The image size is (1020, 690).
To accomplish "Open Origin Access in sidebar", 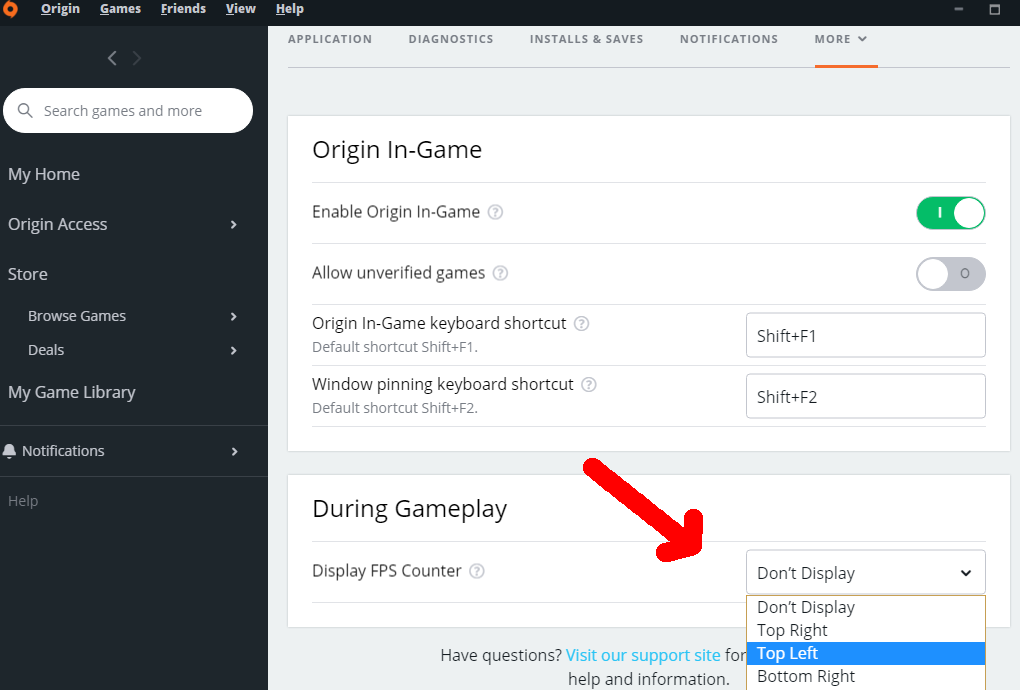I will [x=57, y=224].
